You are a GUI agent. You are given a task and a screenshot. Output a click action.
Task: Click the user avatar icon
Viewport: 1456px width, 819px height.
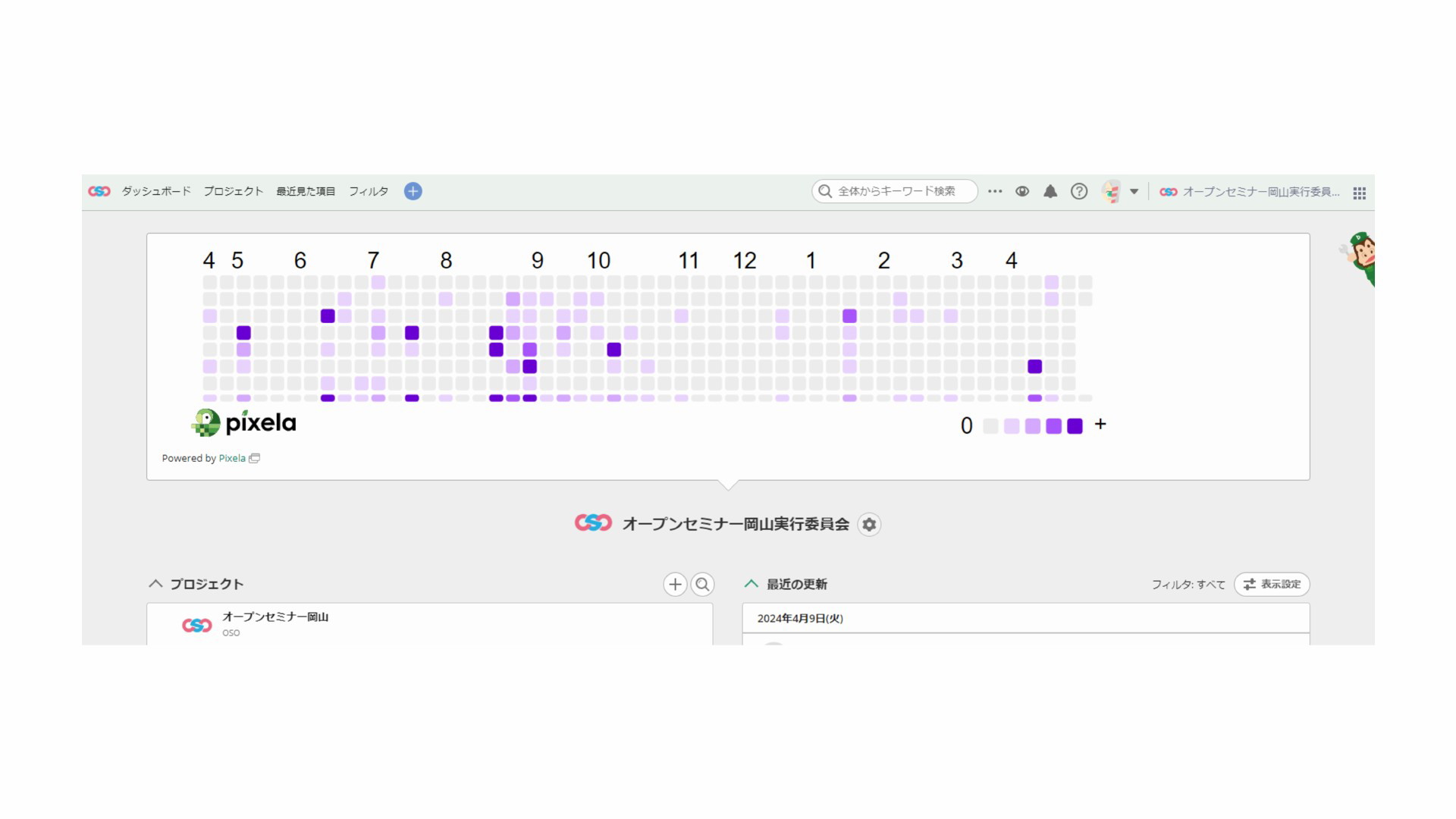tap(1112, 191)
